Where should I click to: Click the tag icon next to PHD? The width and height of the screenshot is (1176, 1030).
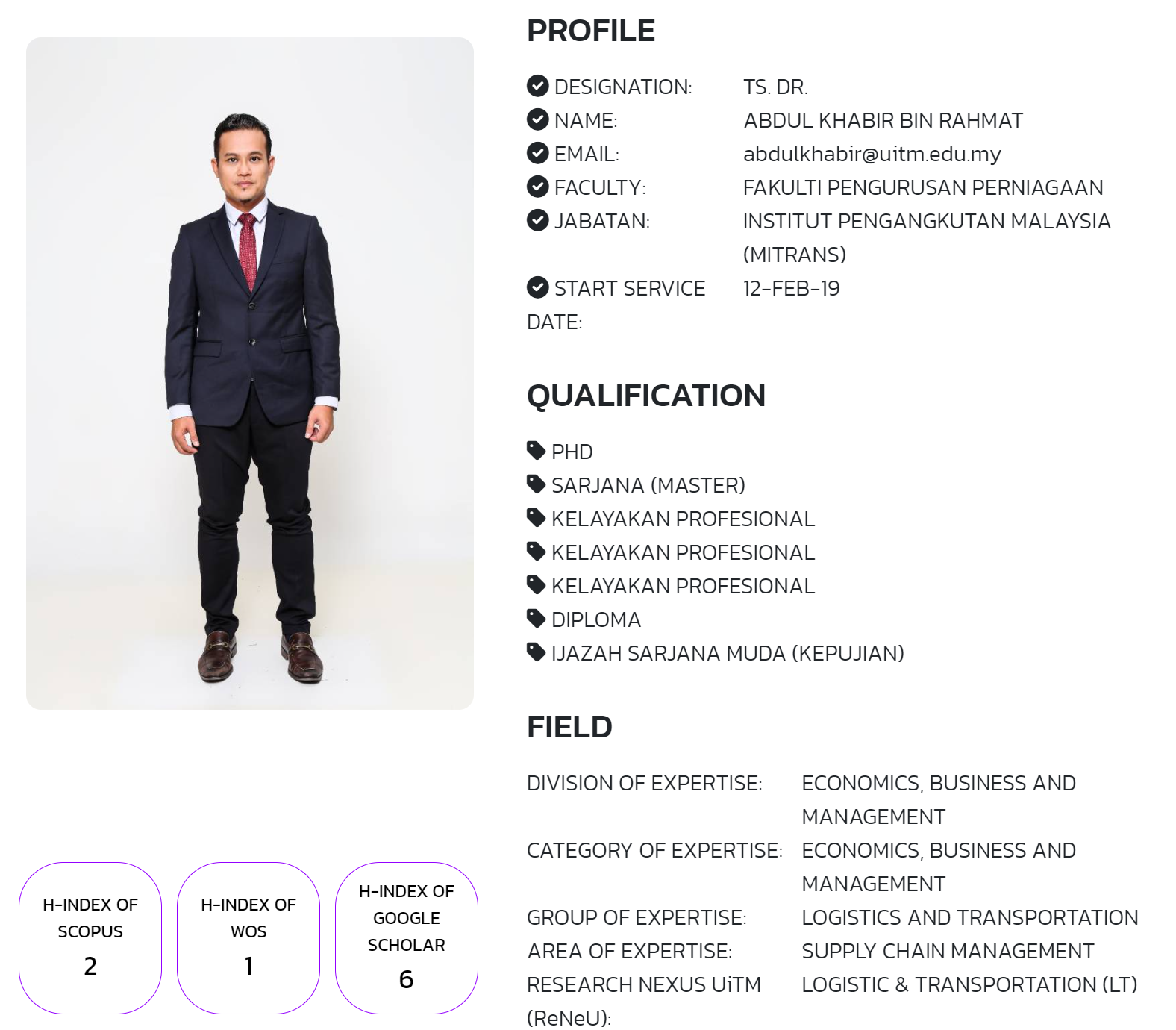click(x=536, y=450)
